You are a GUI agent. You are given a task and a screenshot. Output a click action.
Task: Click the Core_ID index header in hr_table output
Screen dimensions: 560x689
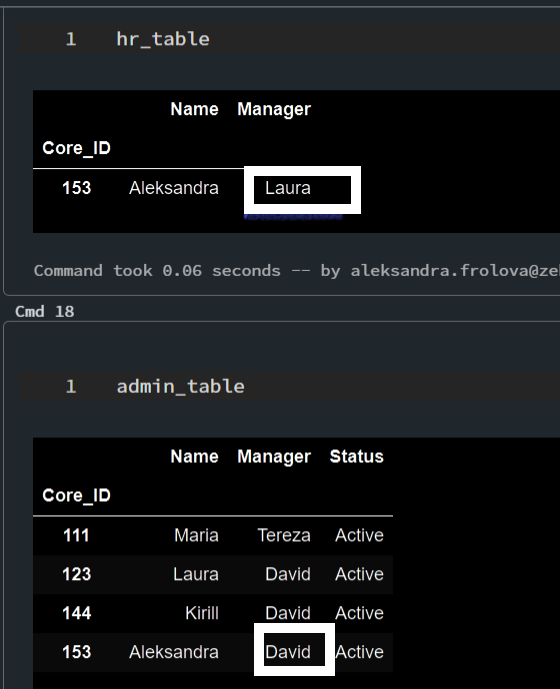tap(76, 148)
